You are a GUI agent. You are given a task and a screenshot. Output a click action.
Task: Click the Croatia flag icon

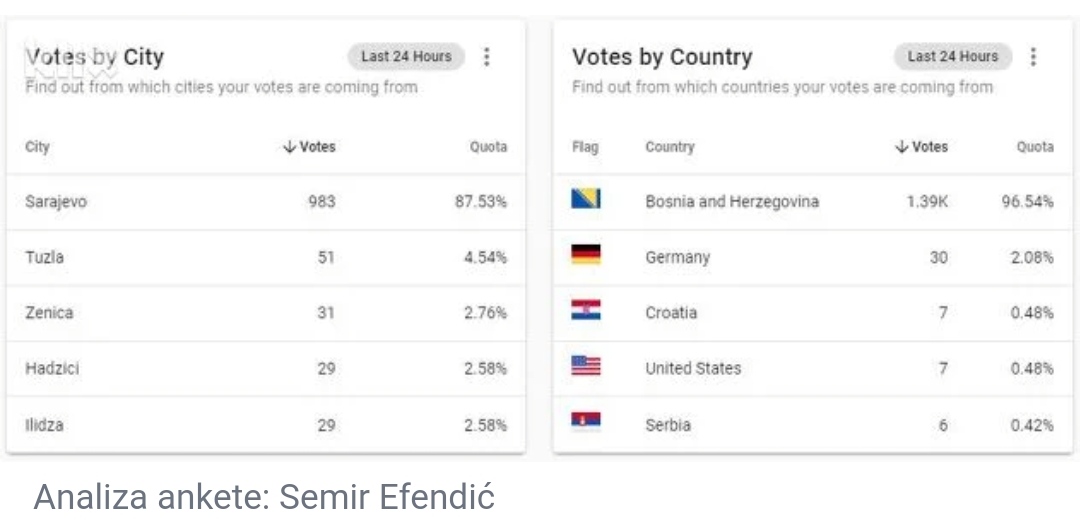[585, 310]
